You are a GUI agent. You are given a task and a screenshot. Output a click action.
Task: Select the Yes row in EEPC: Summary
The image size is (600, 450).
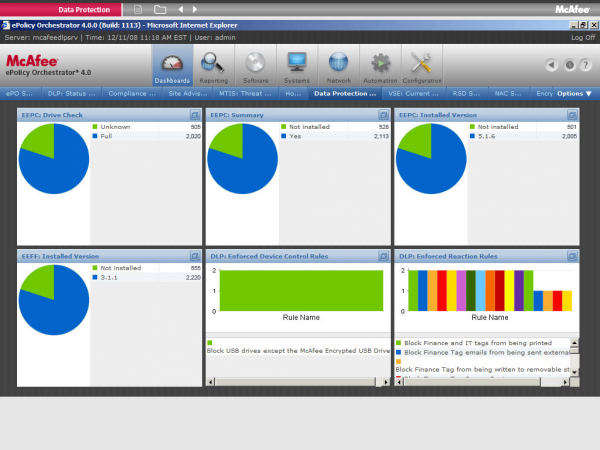tap(335, 136)
